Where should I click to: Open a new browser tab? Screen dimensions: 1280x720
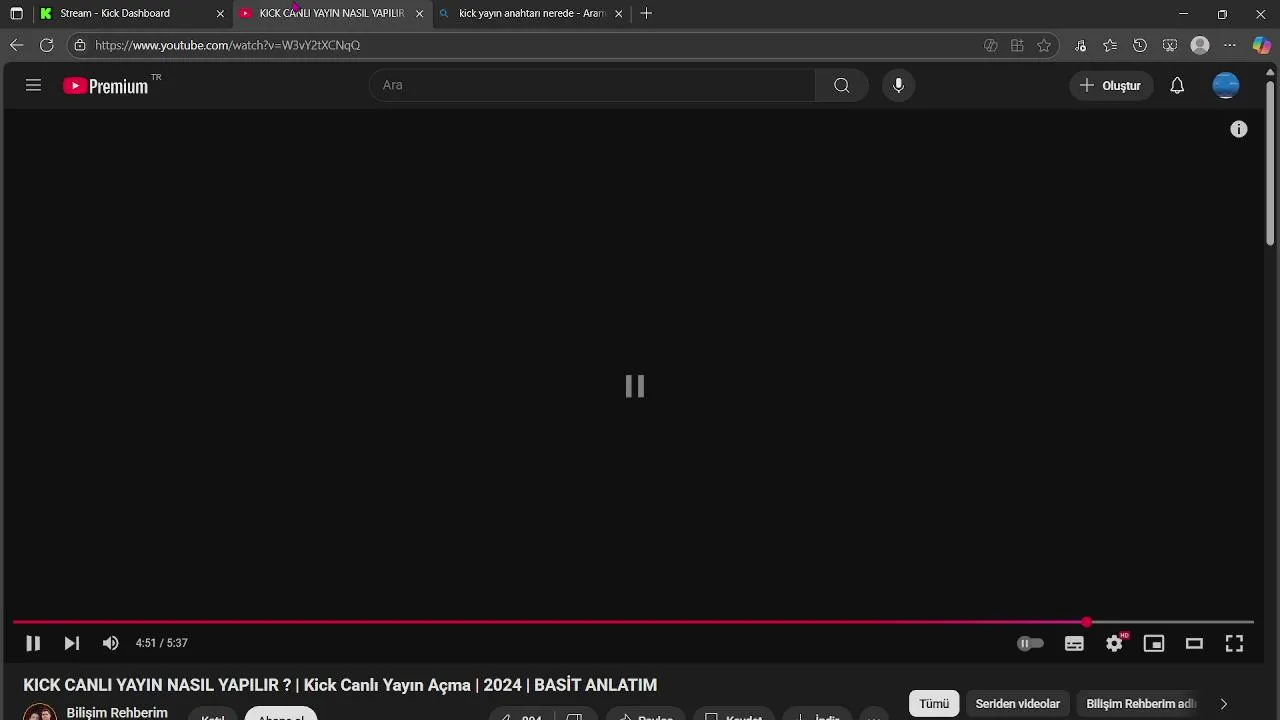click(x=646, y=13)
